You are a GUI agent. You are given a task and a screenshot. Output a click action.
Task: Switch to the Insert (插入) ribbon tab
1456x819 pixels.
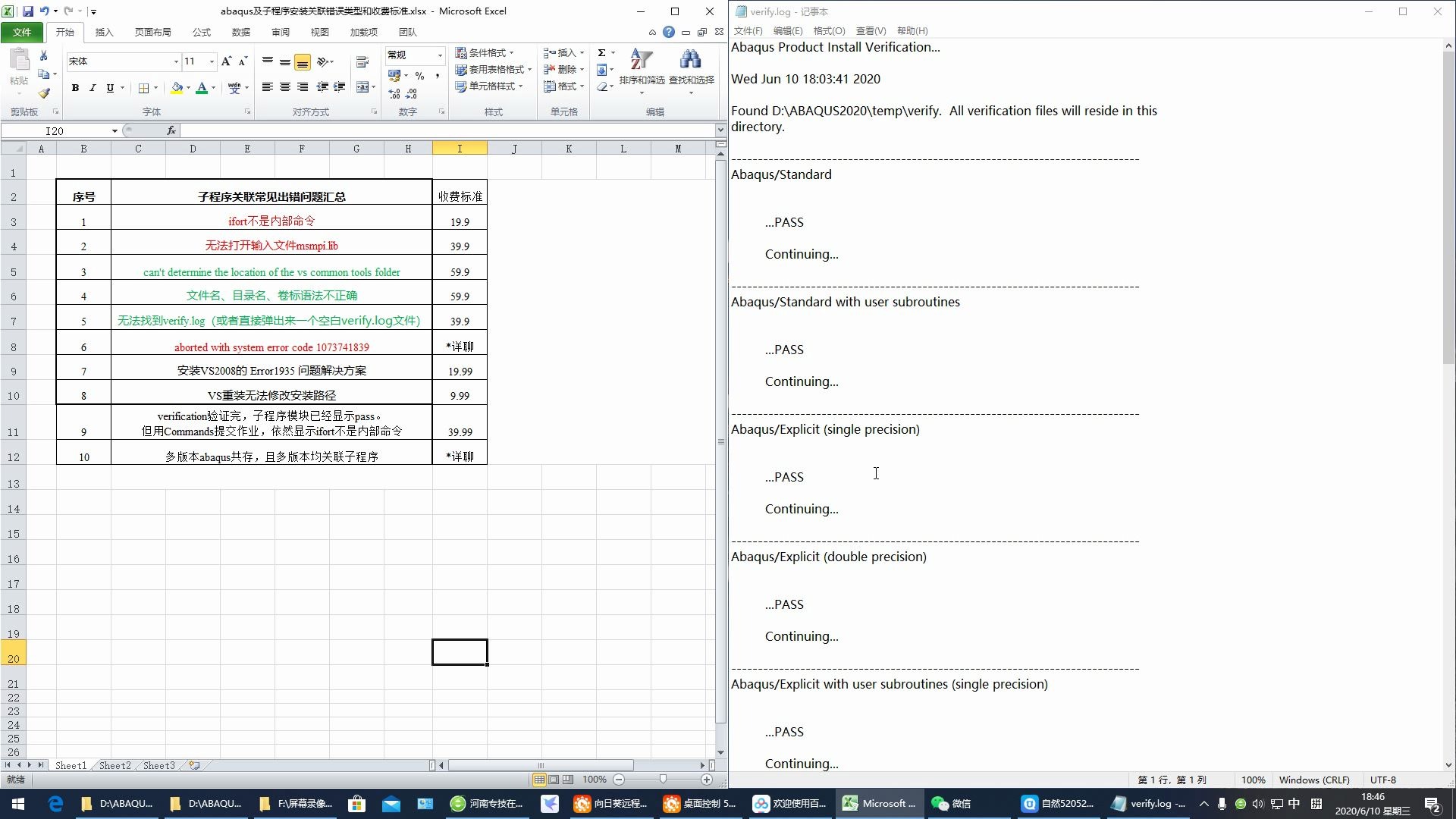click(104, 32)
